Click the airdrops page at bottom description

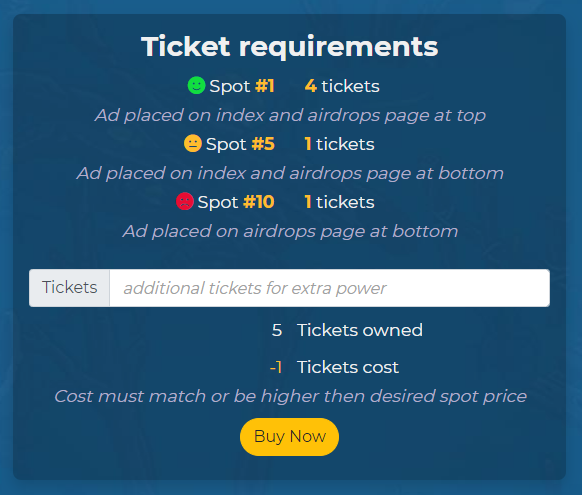tap(290, 232)
